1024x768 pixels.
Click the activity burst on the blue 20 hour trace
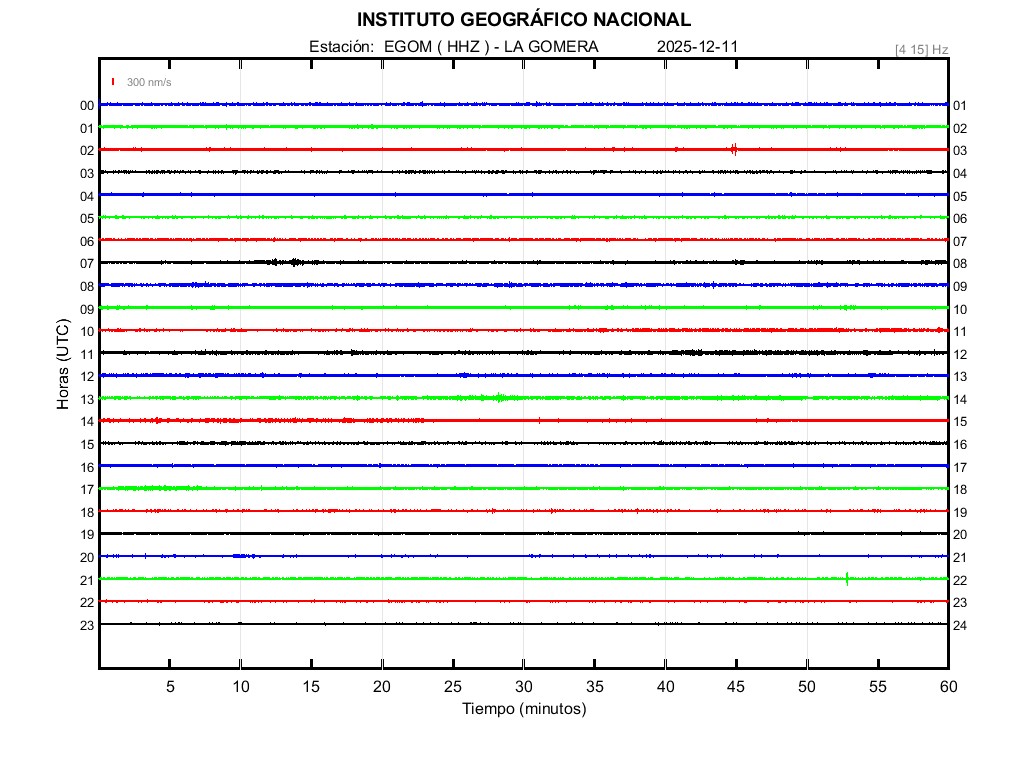[x=243, y=555]
